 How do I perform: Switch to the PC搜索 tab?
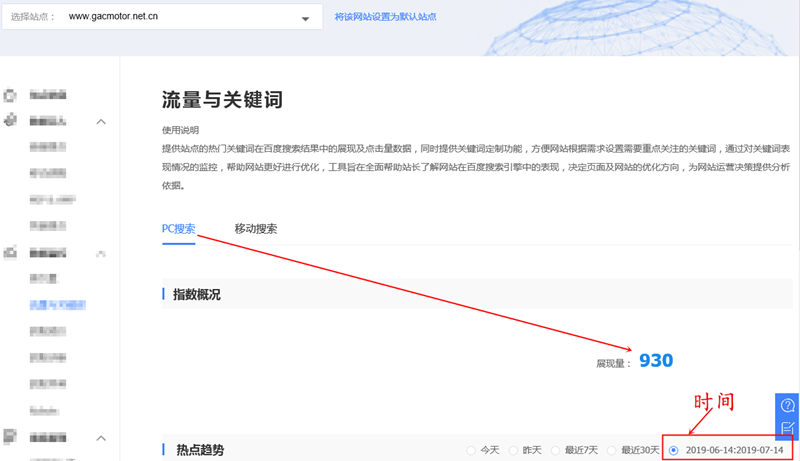pos(179,229)
